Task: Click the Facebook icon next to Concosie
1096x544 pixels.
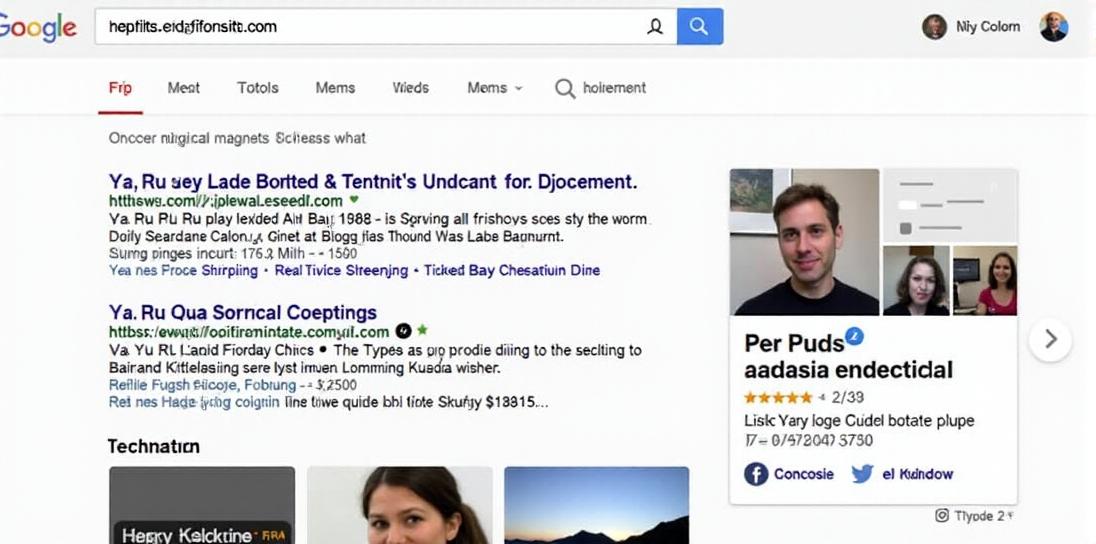Action: [x=756, y=474]
